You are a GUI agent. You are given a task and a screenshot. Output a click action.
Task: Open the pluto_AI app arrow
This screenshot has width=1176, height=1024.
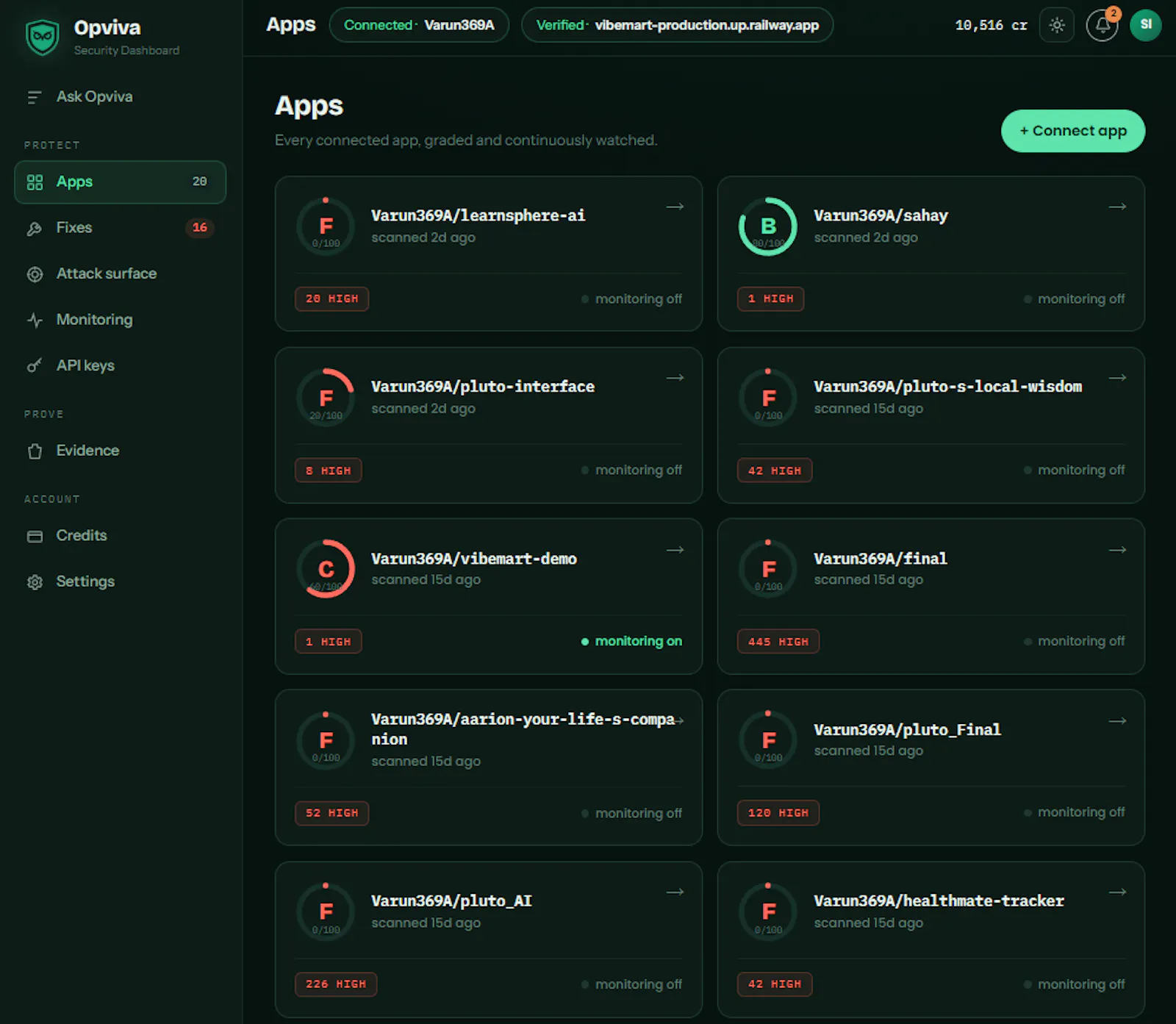(675, 892)
